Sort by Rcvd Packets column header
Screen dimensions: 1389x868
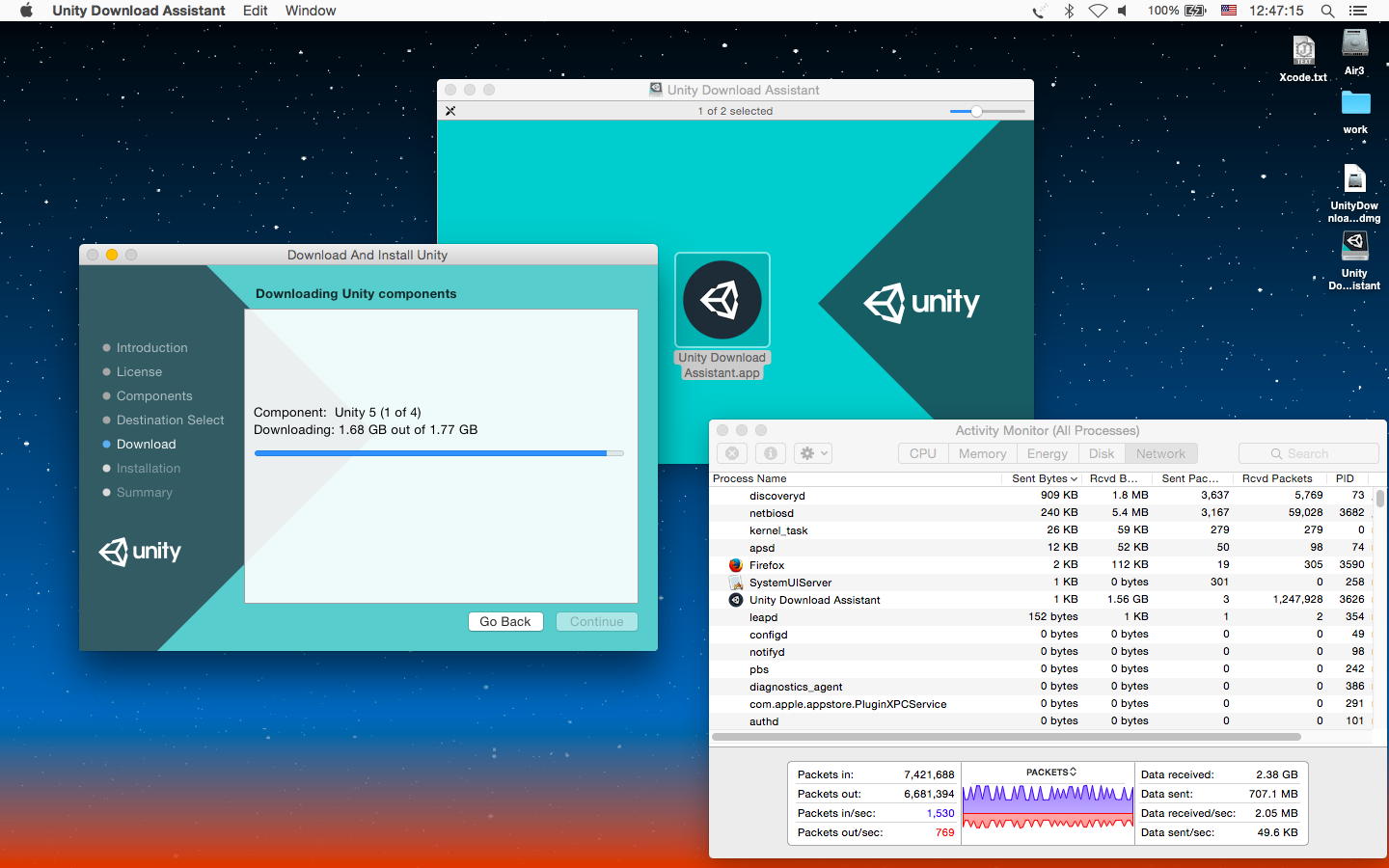[x=1279, y=478]
